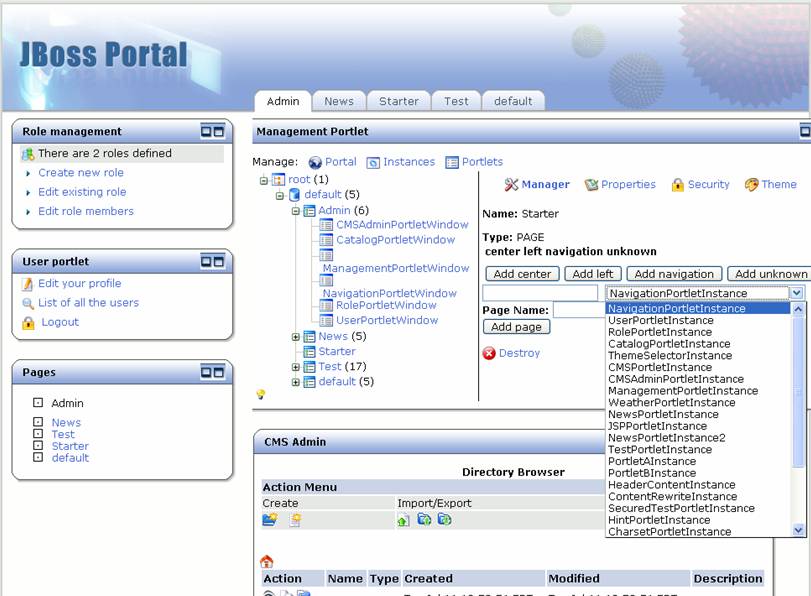
Task: Expand the News (5) tree node
Action: click(296, 337)
